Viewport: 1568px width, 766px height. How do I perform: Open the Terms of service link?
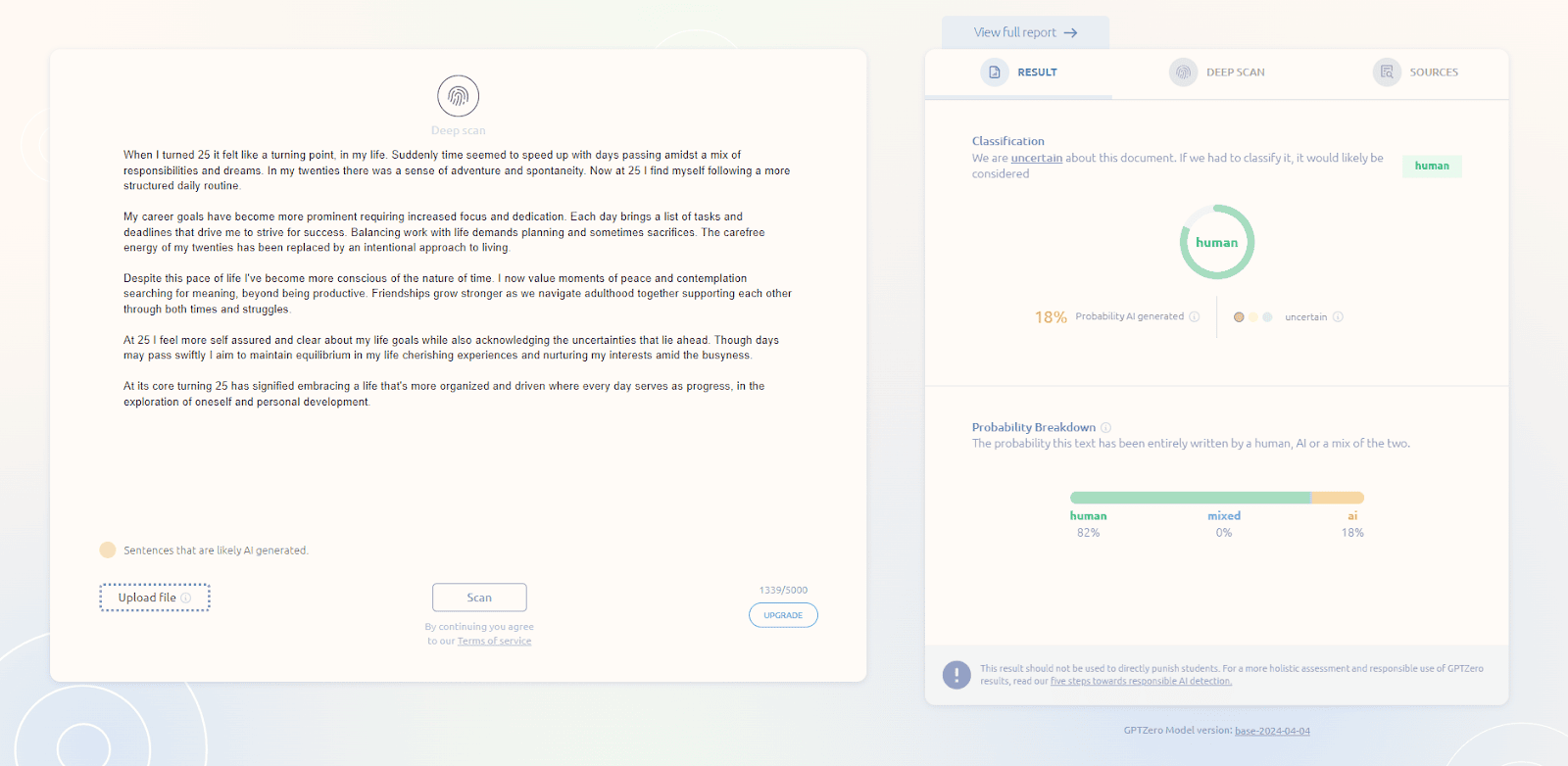pyautogui.click(x=494, y=642)
